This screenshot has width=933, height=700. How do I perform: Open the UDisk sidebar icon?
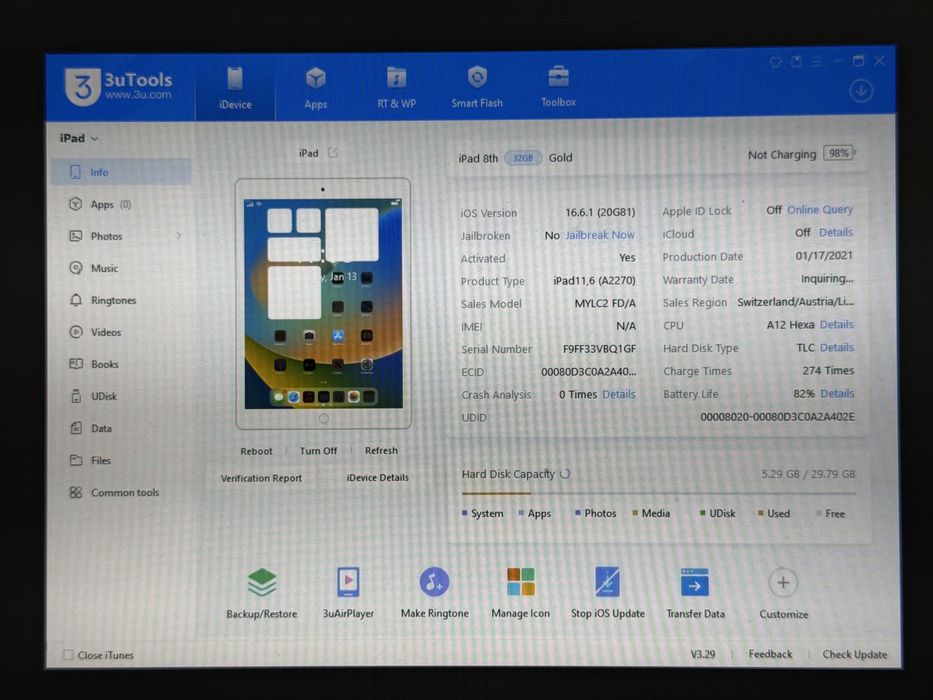point(76,396)
